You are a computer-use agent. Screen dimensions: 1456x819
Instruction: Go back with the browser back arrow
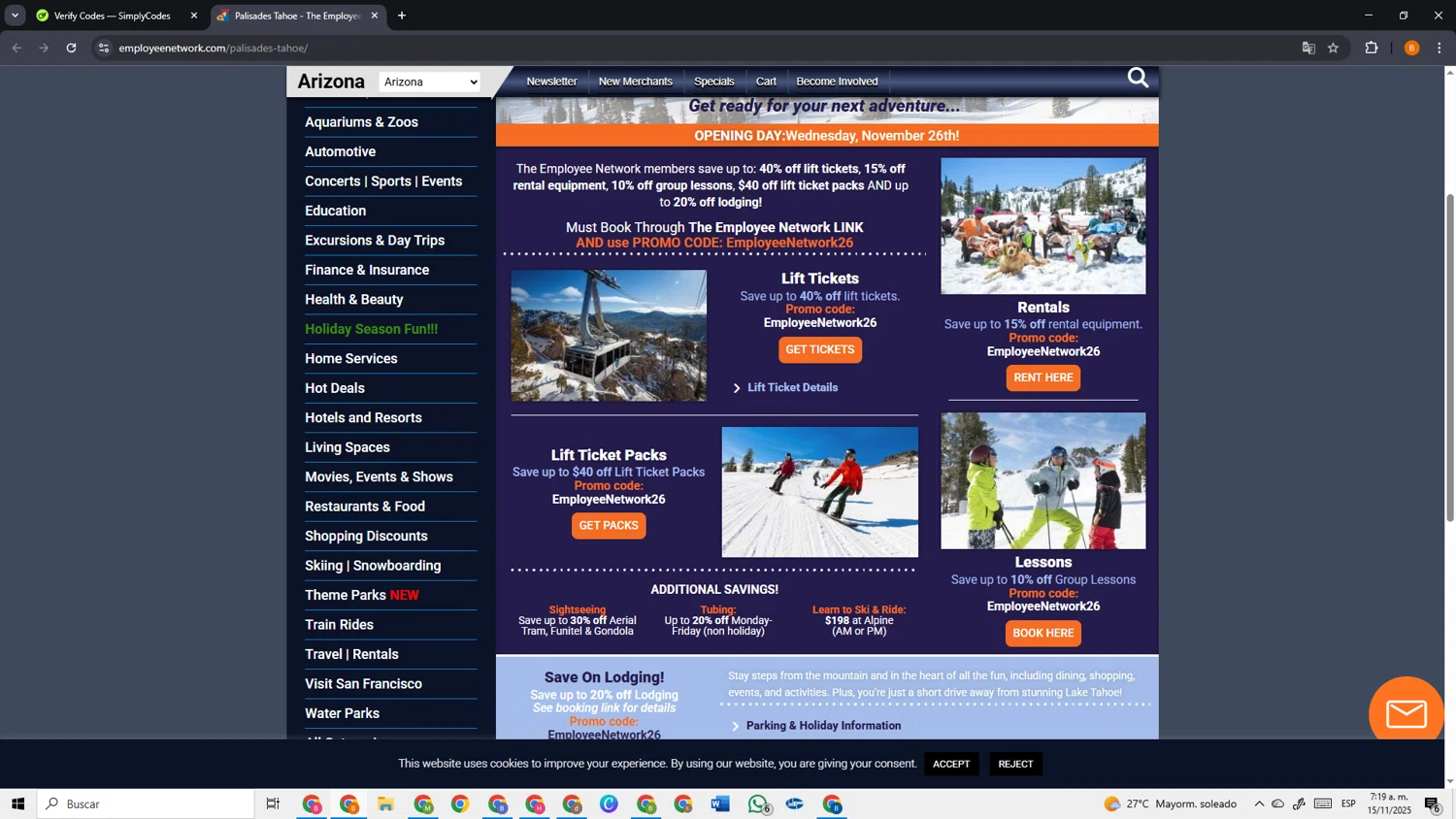tap(17, 48)
